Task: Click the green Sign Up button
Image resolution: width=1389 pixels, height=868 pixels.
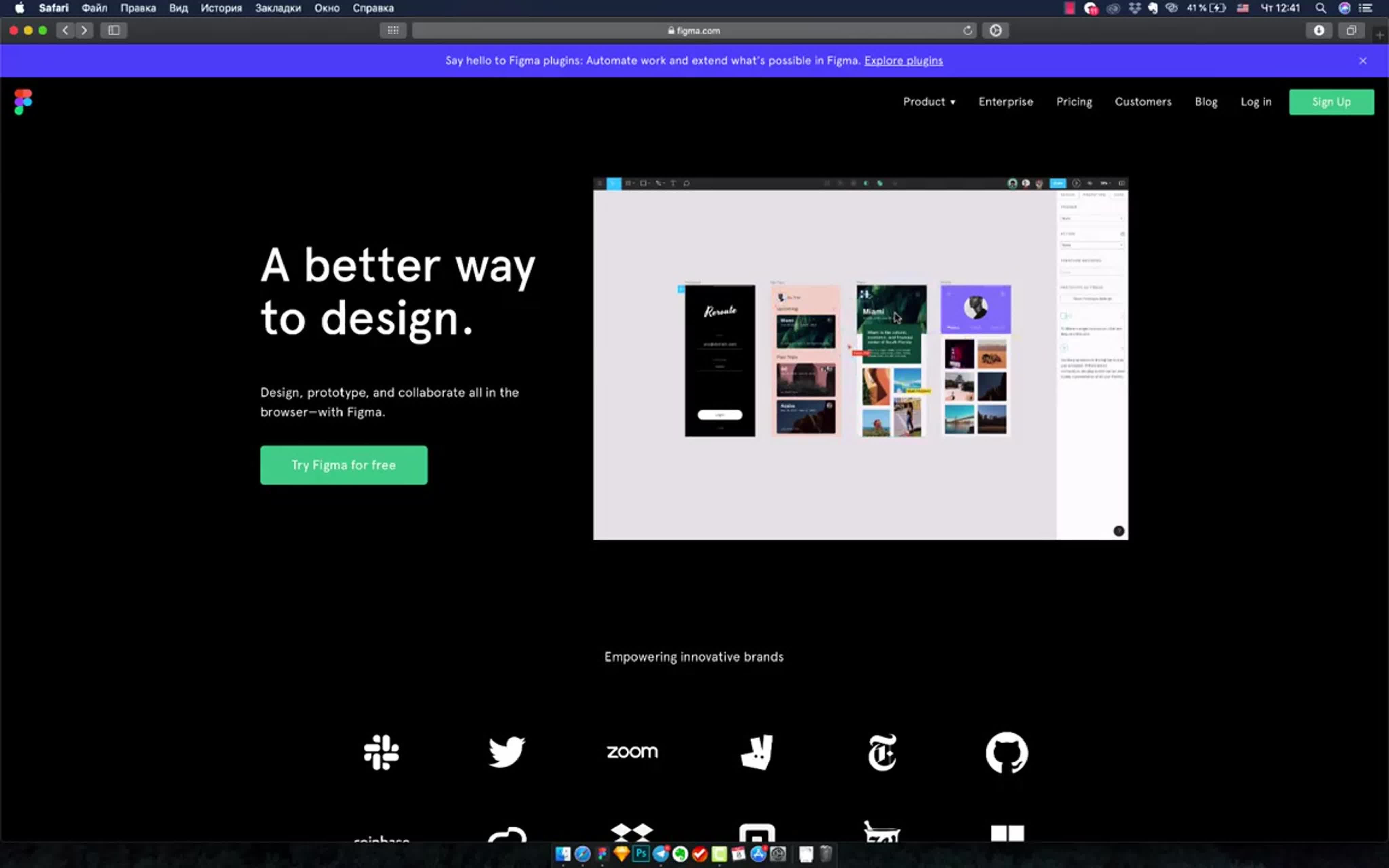Action: point(1332,102)
